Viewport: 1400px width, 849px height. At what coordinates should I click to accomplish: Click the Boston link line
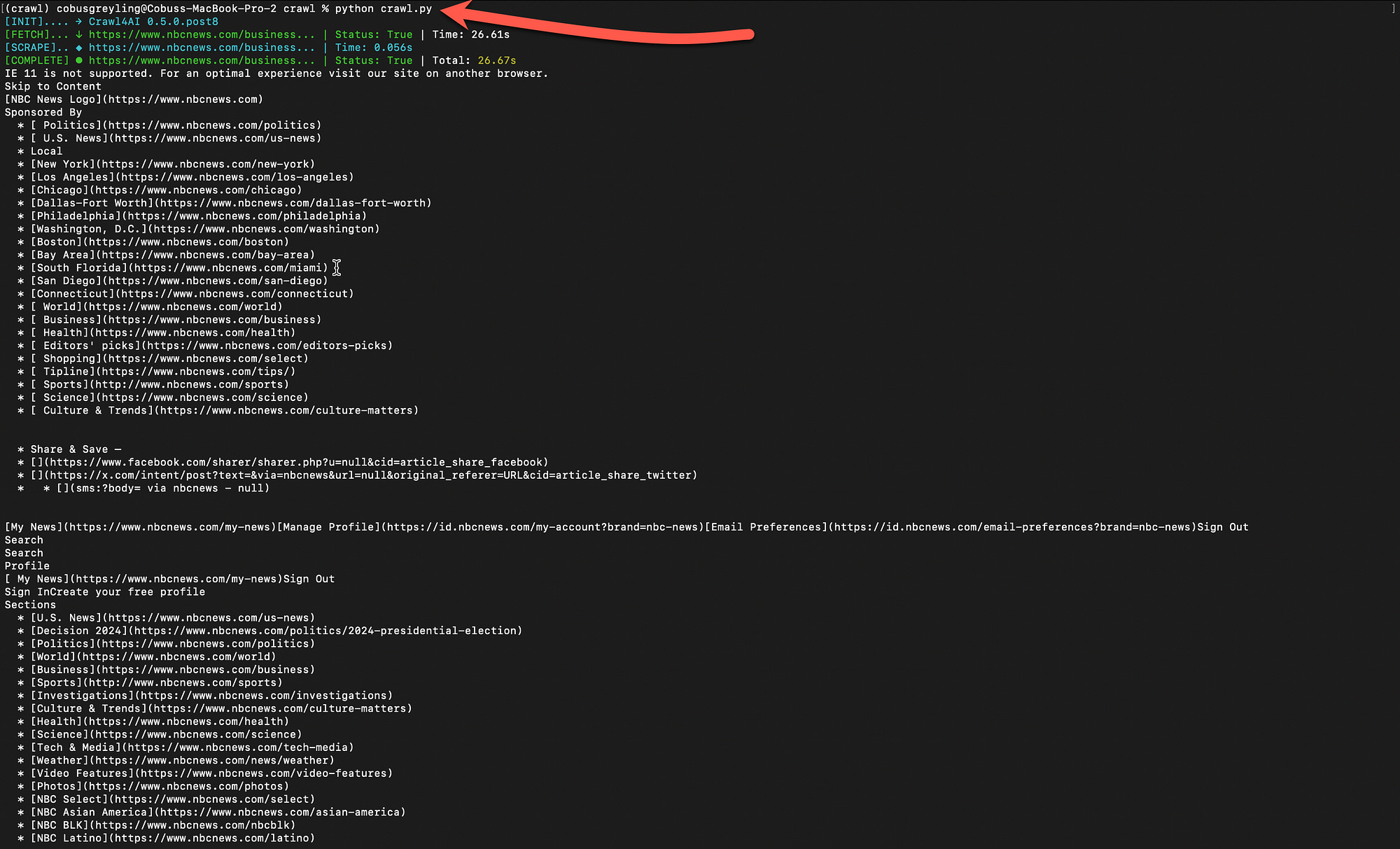click(160, 241)
